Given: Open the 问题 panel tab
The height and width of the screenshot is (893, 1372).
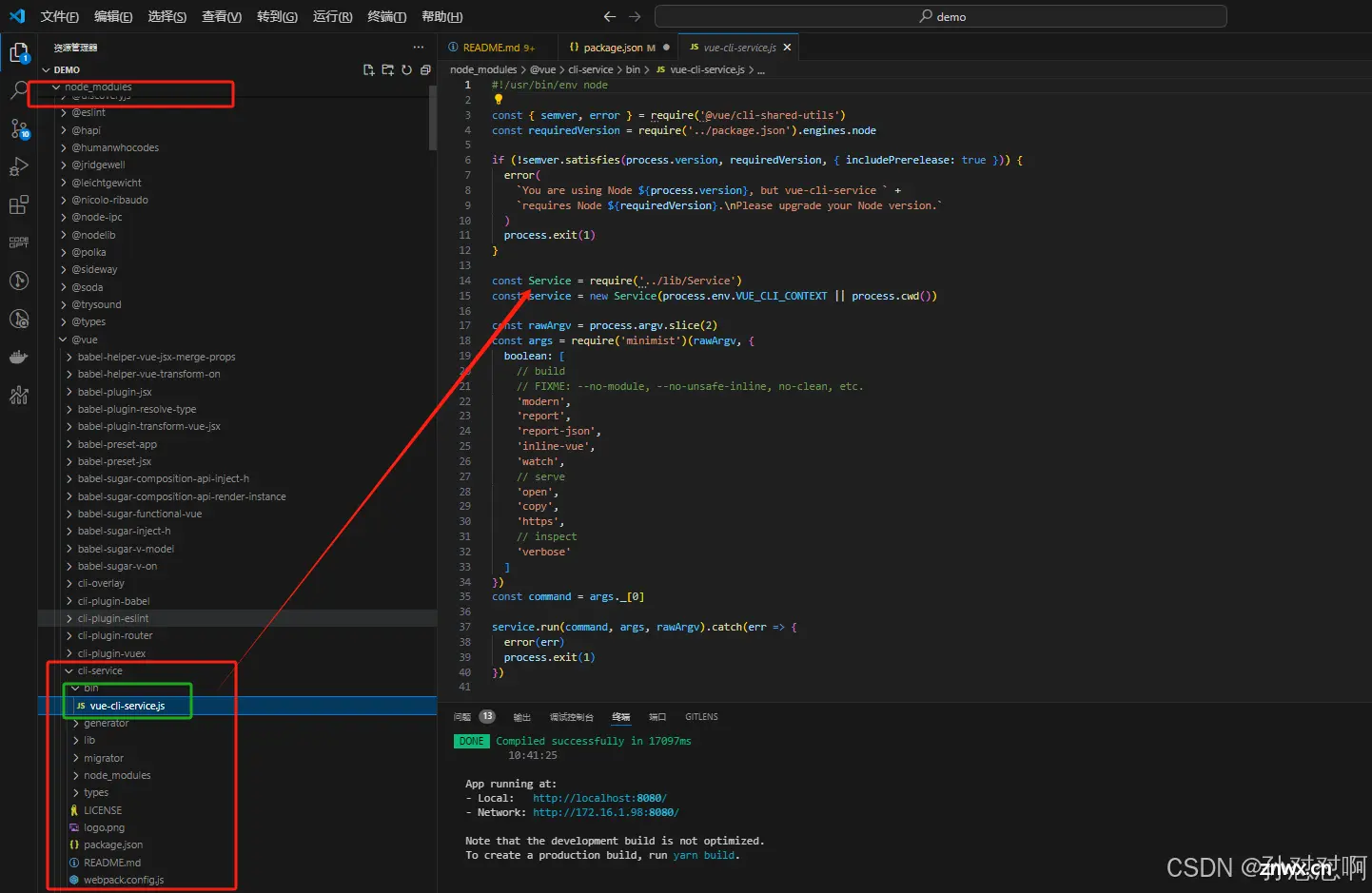Looking at the screenshot, I should point(462,716).
